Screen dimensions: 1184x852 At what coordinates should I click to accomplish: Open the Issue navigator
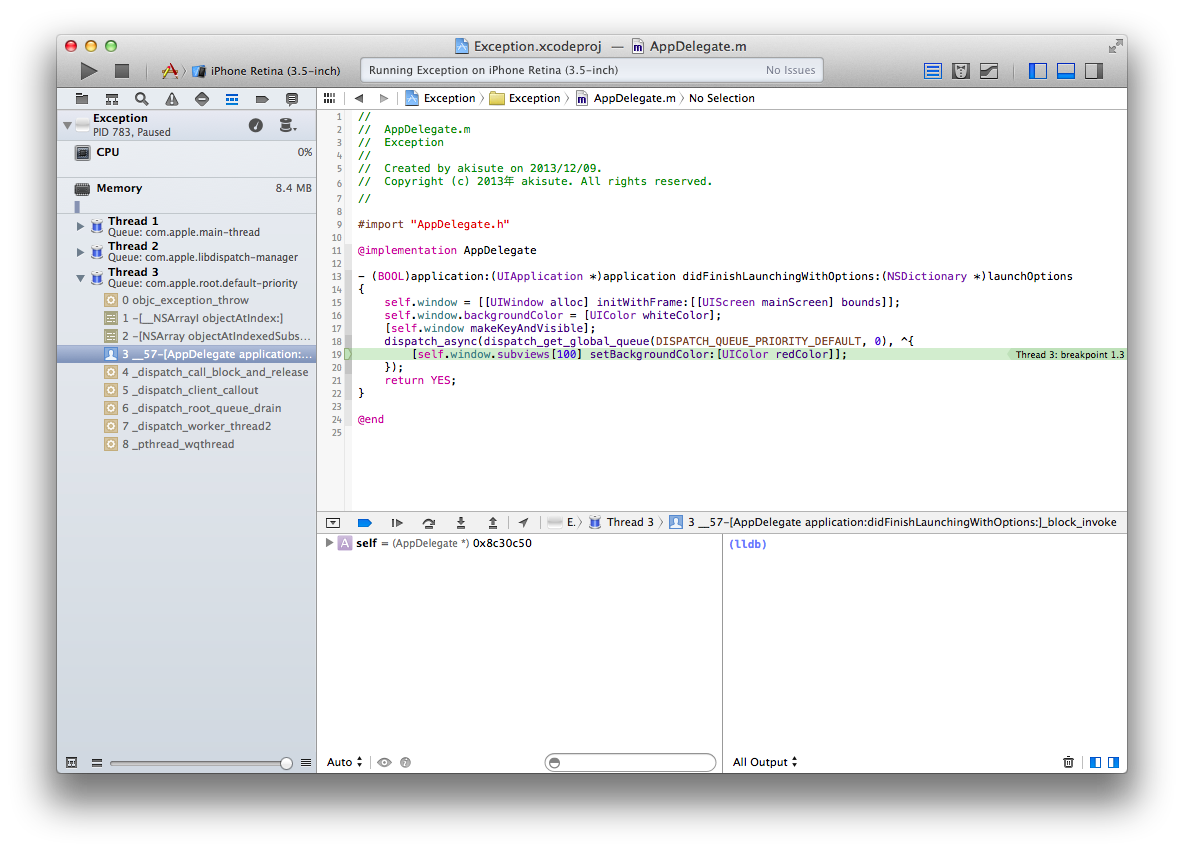pyautogui.click(x=174, y=99)
